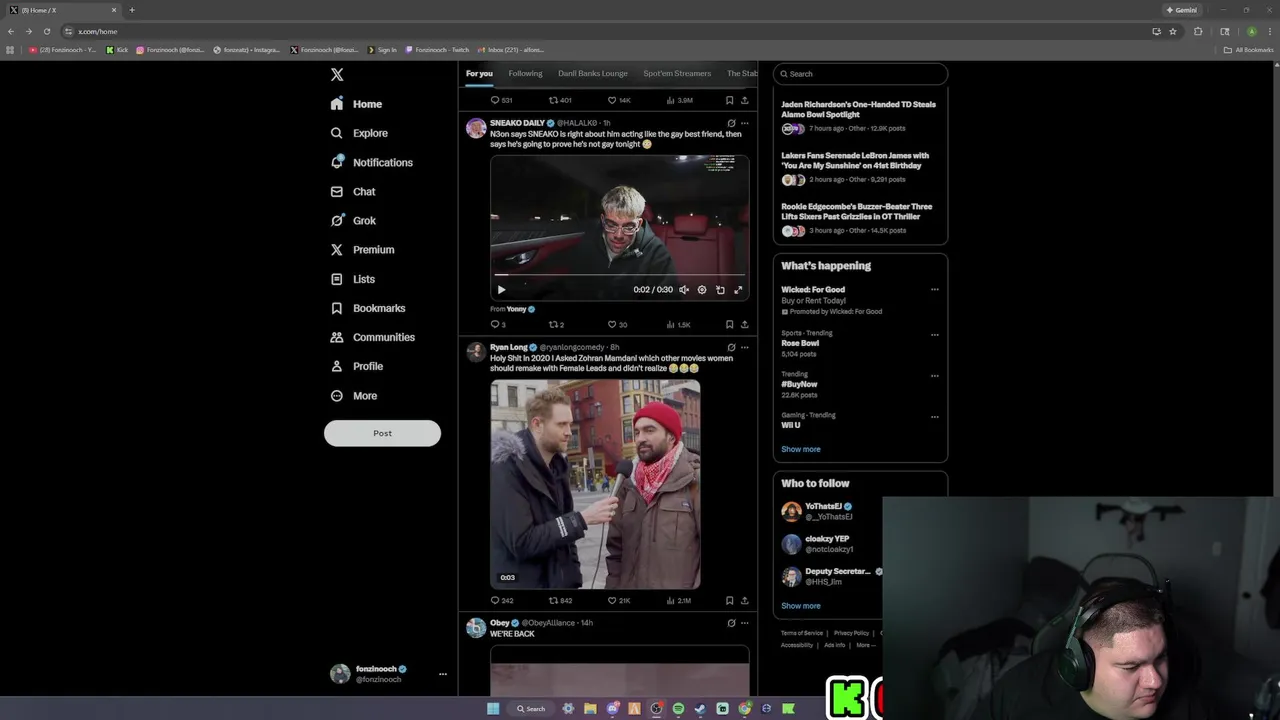Switch to the For you tab

479,73
